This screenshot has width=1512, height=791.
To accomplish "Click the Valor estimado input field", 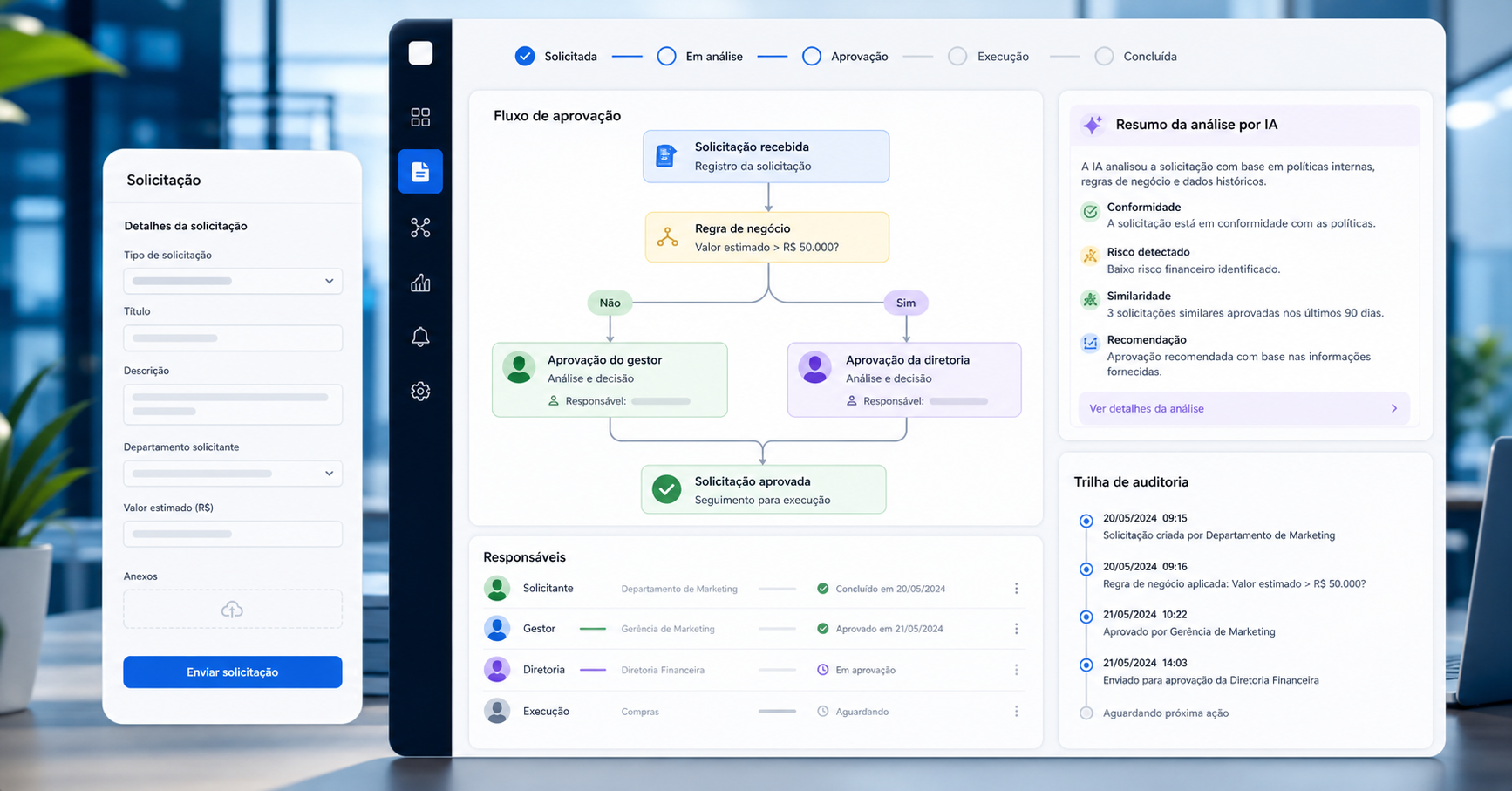I will [233, 534].
